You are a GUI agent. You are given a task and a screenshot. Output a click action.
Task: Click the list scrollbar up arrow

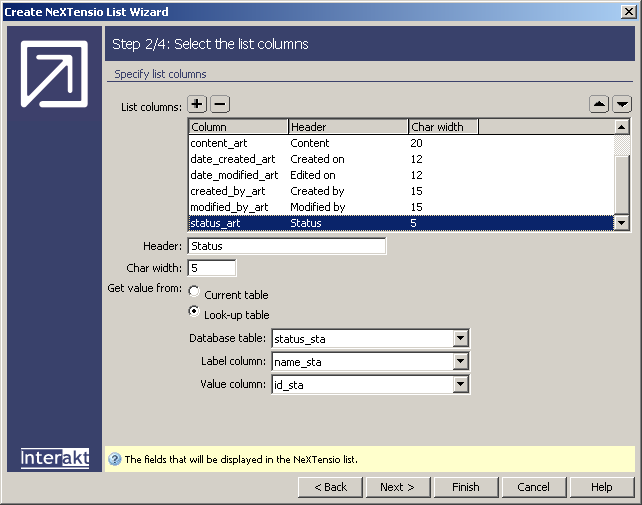[622, 127]
